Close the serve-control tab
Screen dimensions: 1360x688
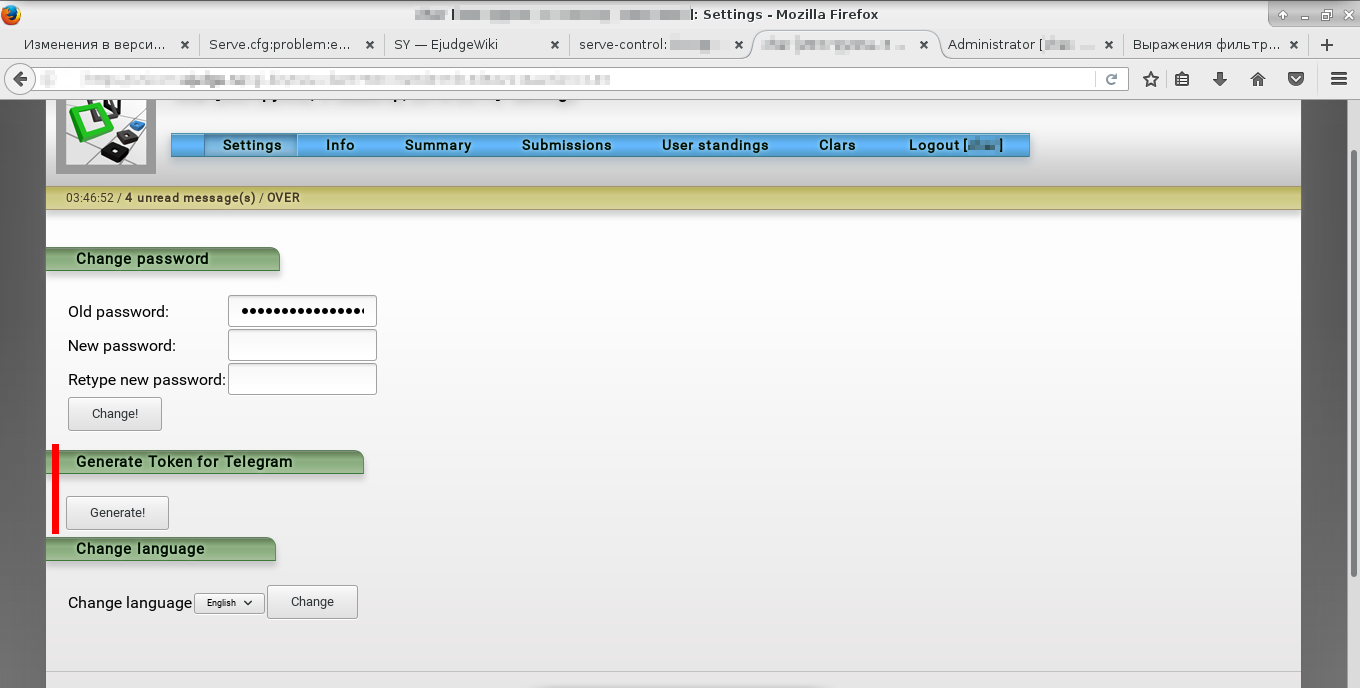pyautogui.click(x=739, y=45)
